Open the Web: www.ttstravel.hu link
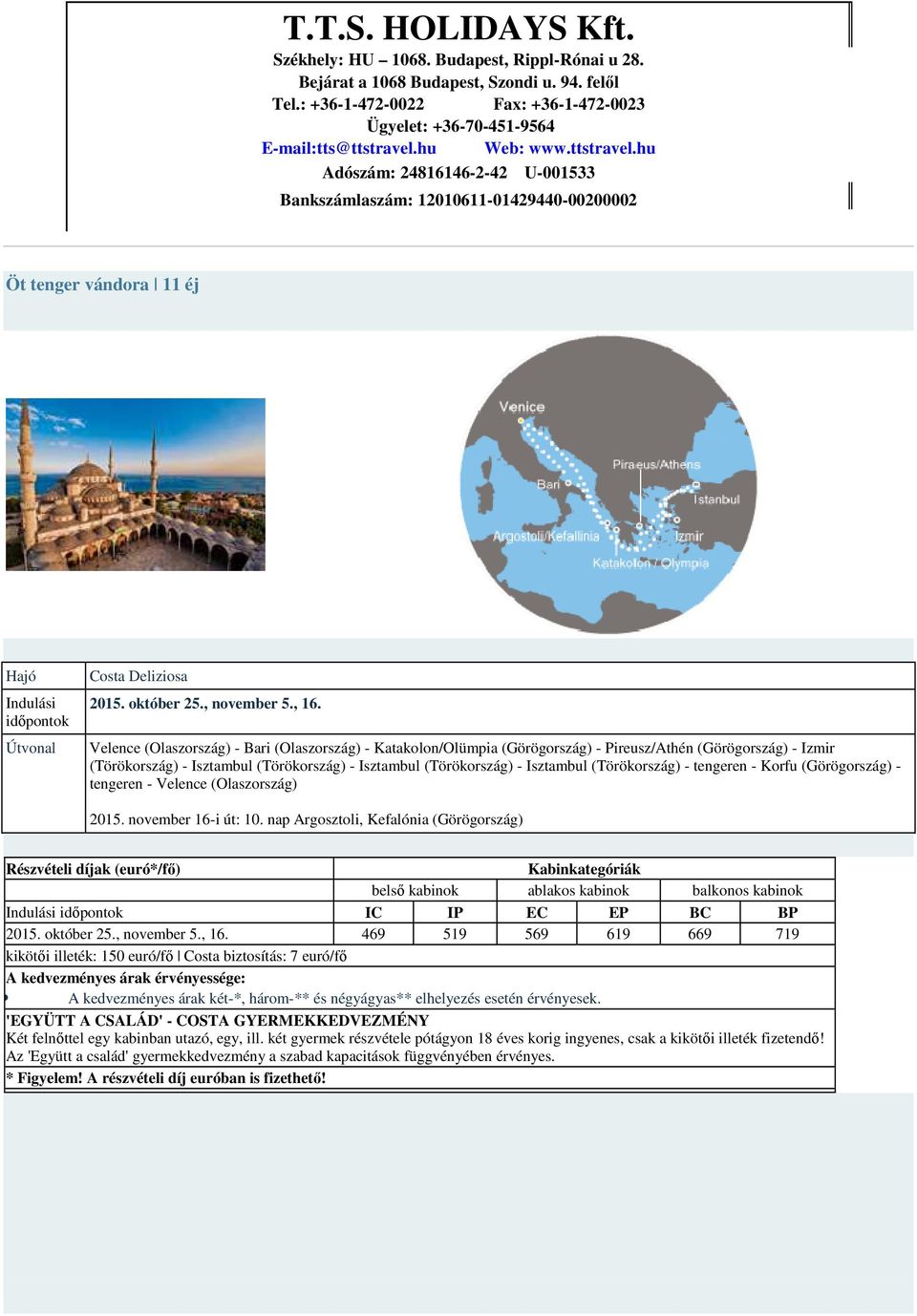Screen dimensions: 917x1316 pyautogui.click(x=569, y=148)
